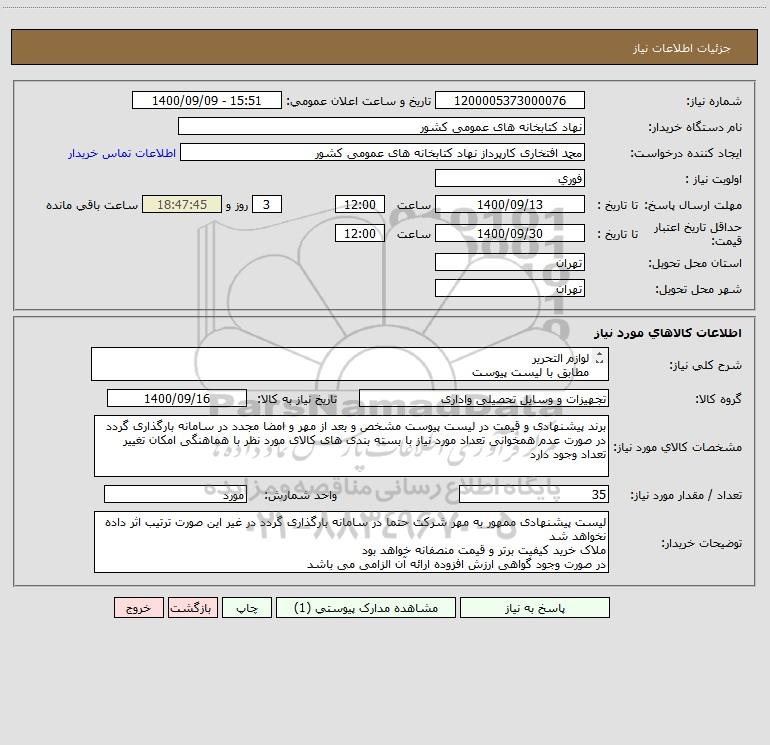Click the quantity field showing 35
Image resolution: width=770 pixels, height=745 pixels.
pyautogui.click(x=534, y=495)
